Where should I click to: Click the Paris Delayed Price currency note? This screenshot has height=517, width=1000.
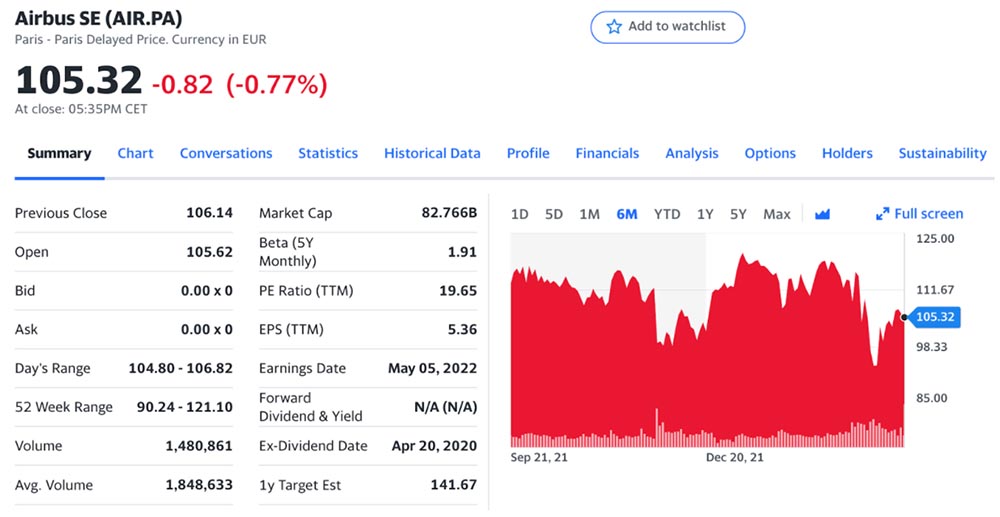(141, 40)
